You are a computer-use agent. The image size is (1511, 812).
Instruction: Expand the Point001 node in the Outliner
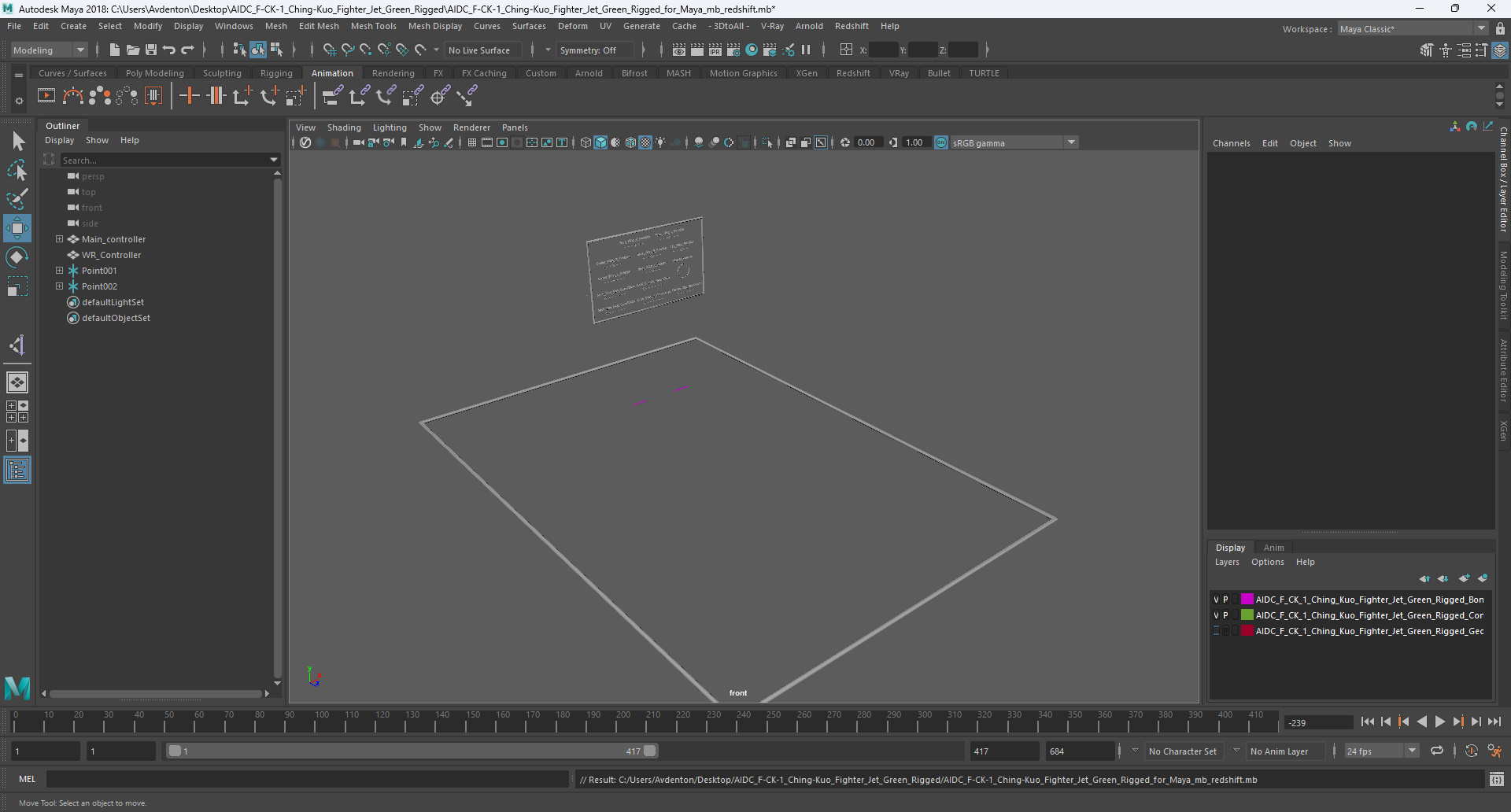(59, 271)
